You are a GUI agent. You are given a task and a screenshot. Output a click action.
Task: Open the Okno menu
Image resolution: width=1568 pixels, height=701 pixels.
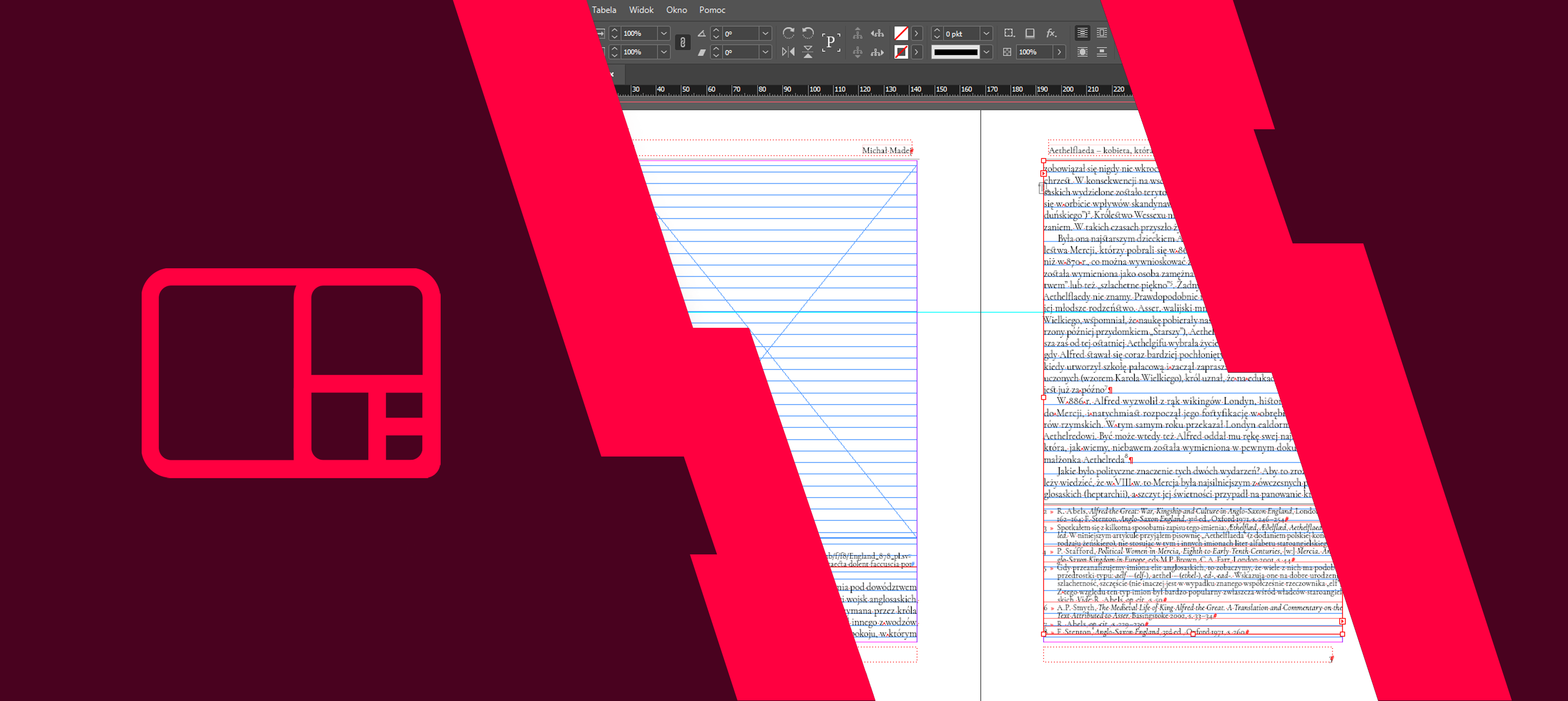pos(676,10)
